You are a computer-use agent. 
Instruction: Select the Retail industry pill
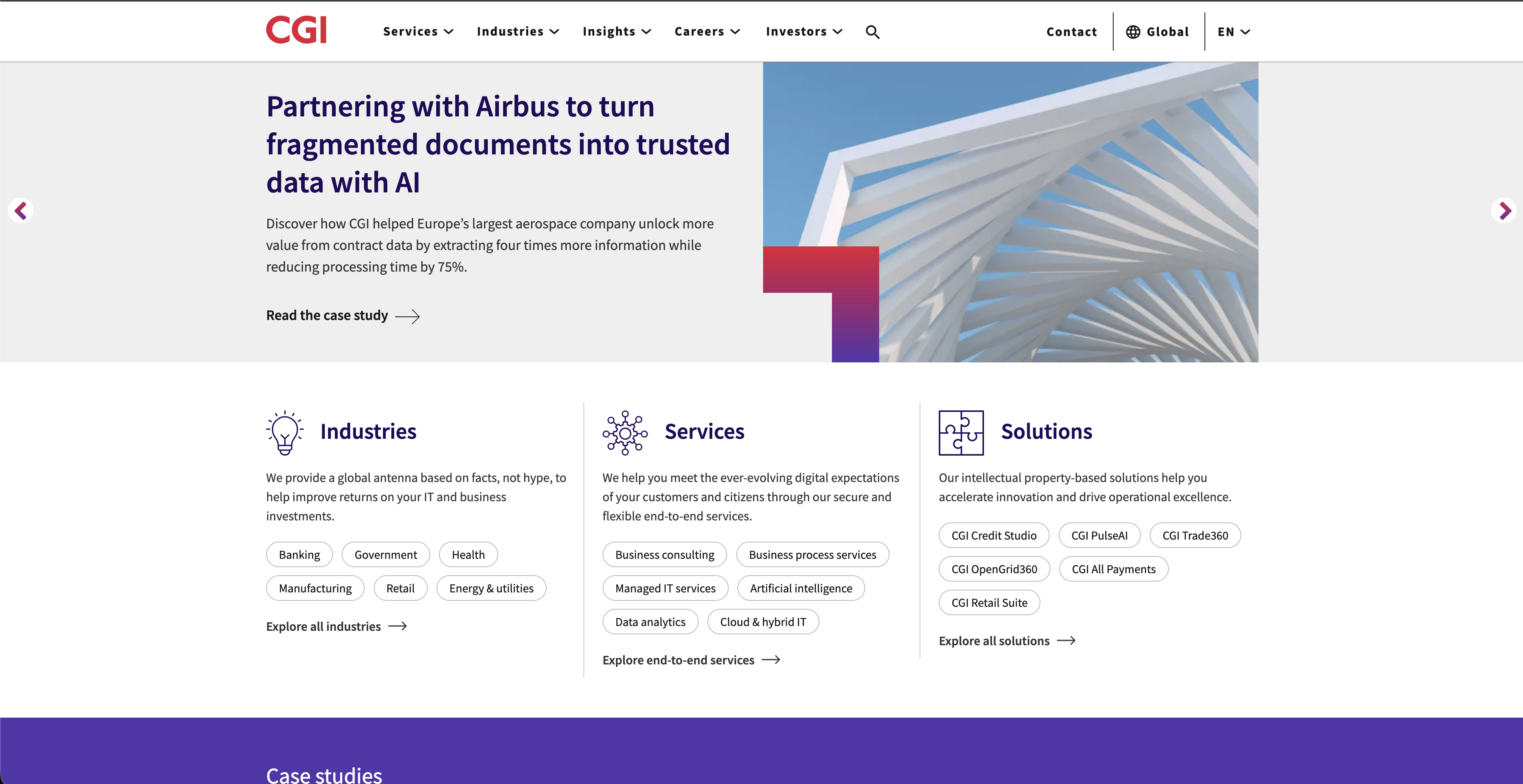400,588
